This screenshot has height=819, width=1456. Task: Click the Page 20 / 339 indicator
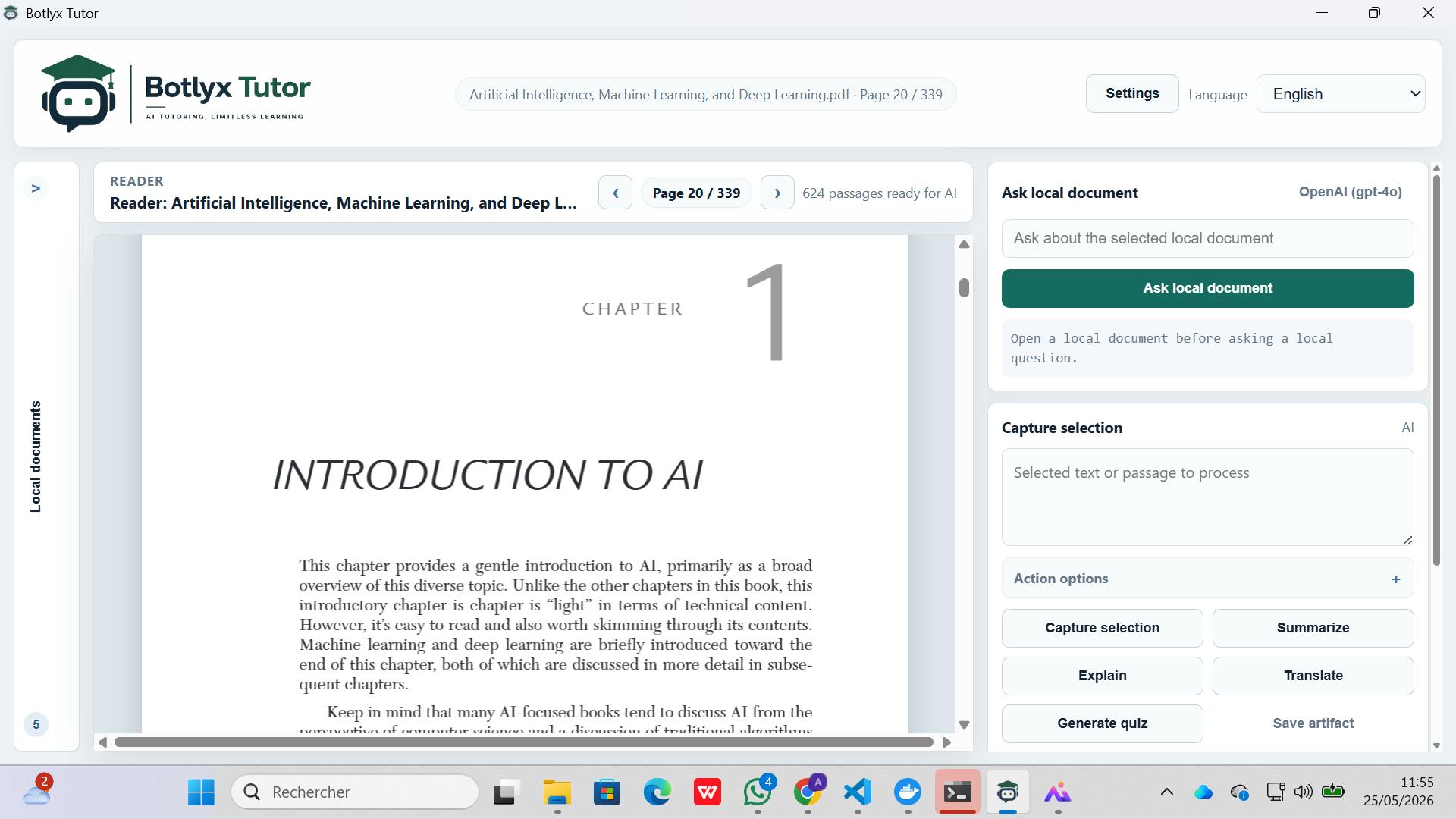tap(696, 193)
